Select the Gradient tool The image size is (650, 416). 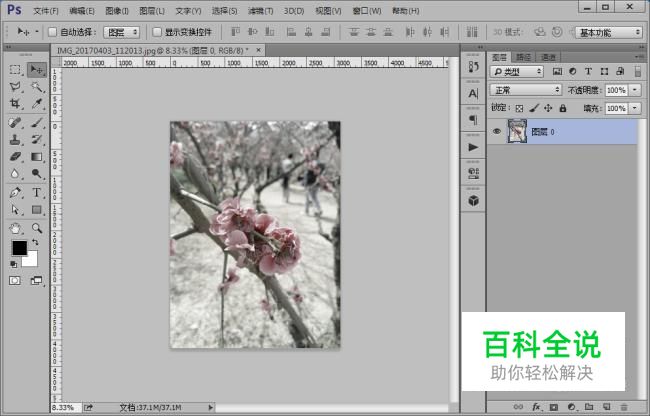tap(36, 157)
